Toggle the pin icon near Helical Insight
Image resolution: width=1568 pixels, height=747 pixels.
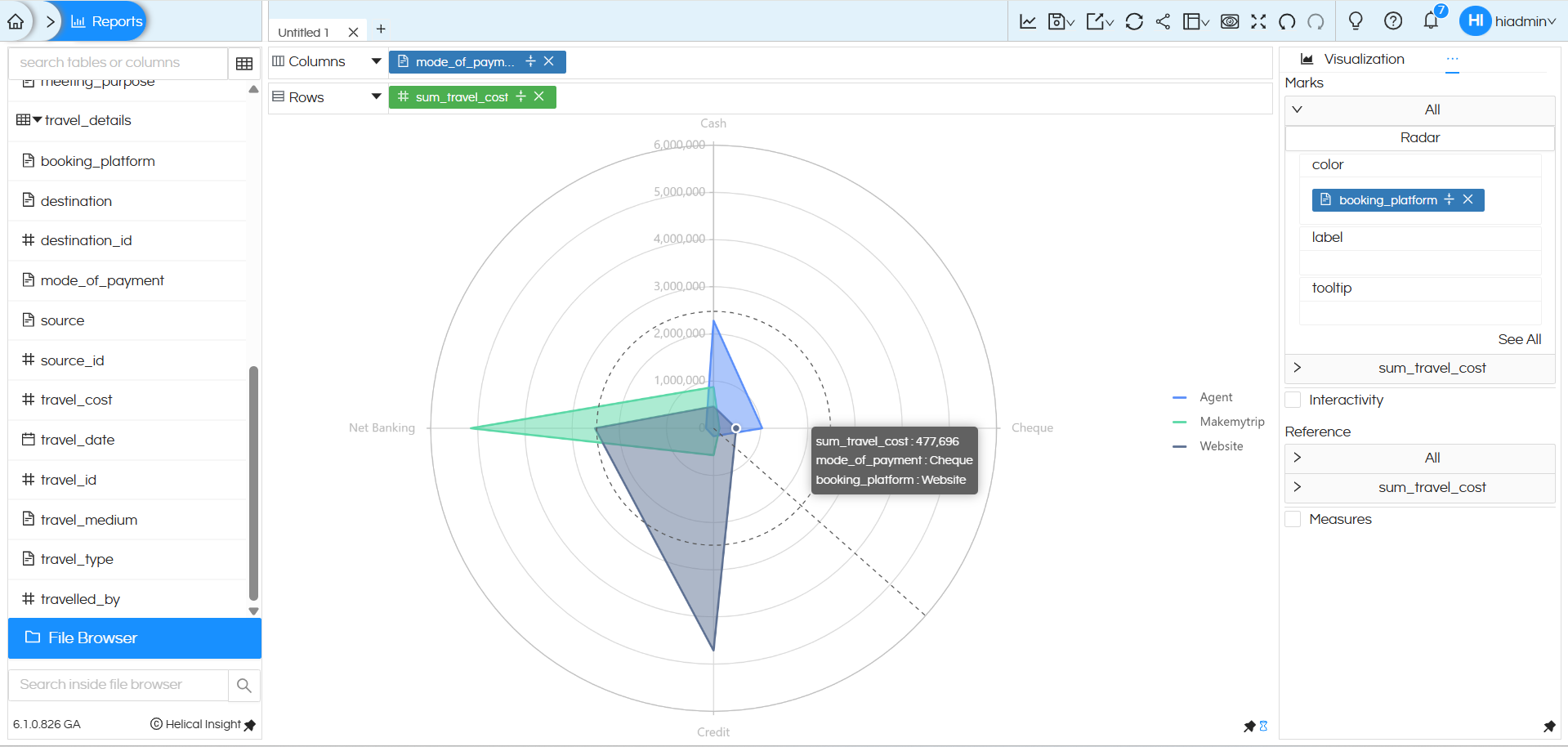tap(250, 725)
